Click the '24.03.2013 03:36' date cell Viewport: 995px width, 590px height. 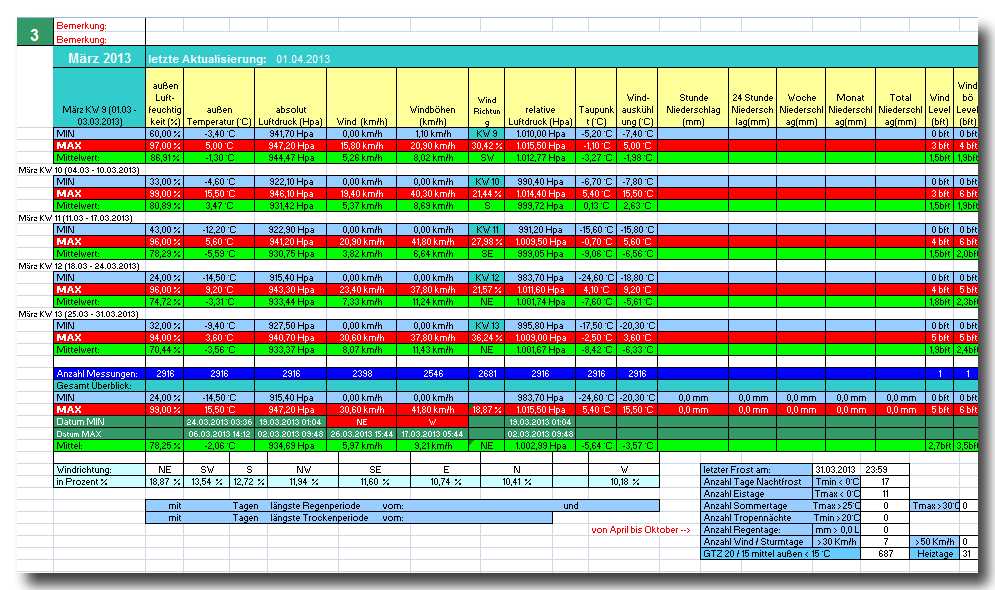click(219, 423)
